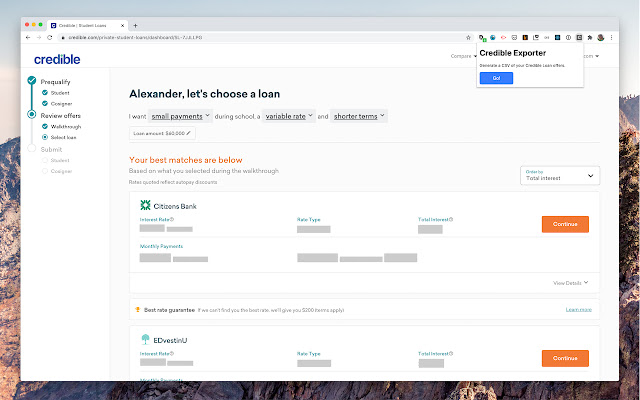Screen dimensions: 640x400
Task: Open the account dropdown at top right
Action: coord(591,56)
